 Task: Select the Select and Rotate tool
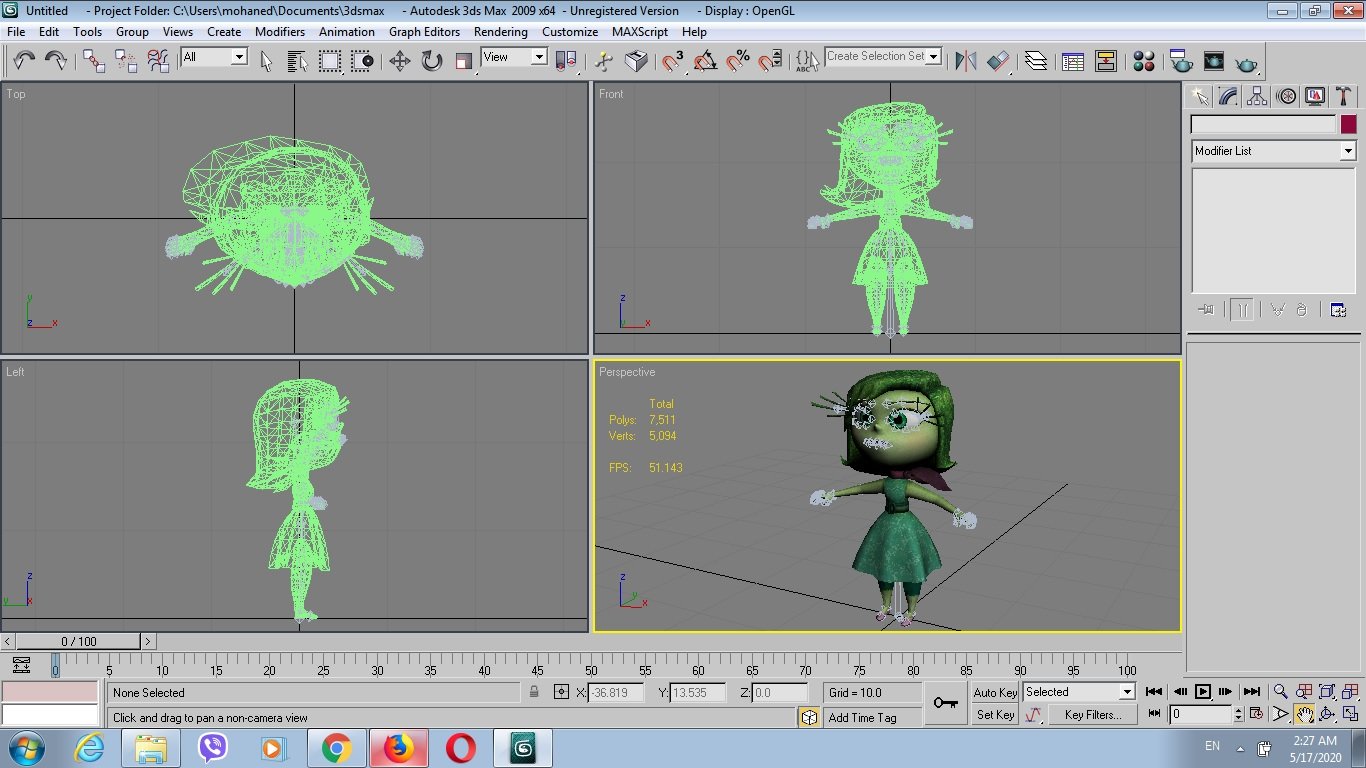pyautogui.click(x=431, y=61)
